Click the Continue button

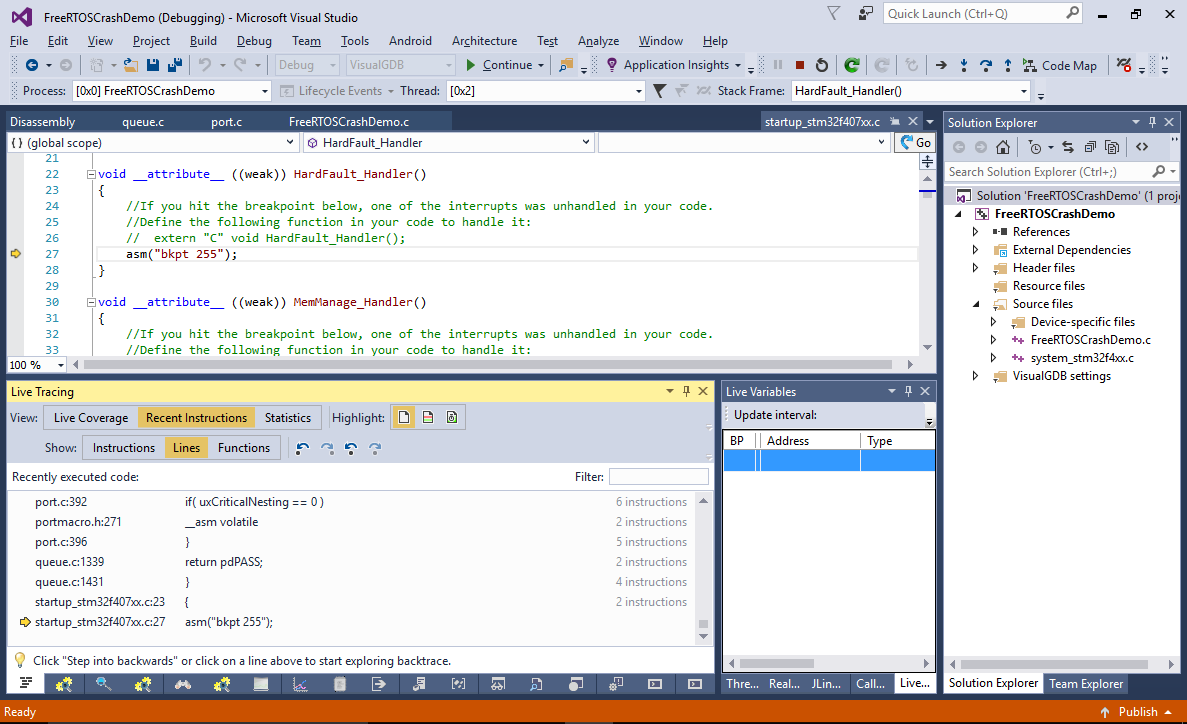(x=500, y=65)
